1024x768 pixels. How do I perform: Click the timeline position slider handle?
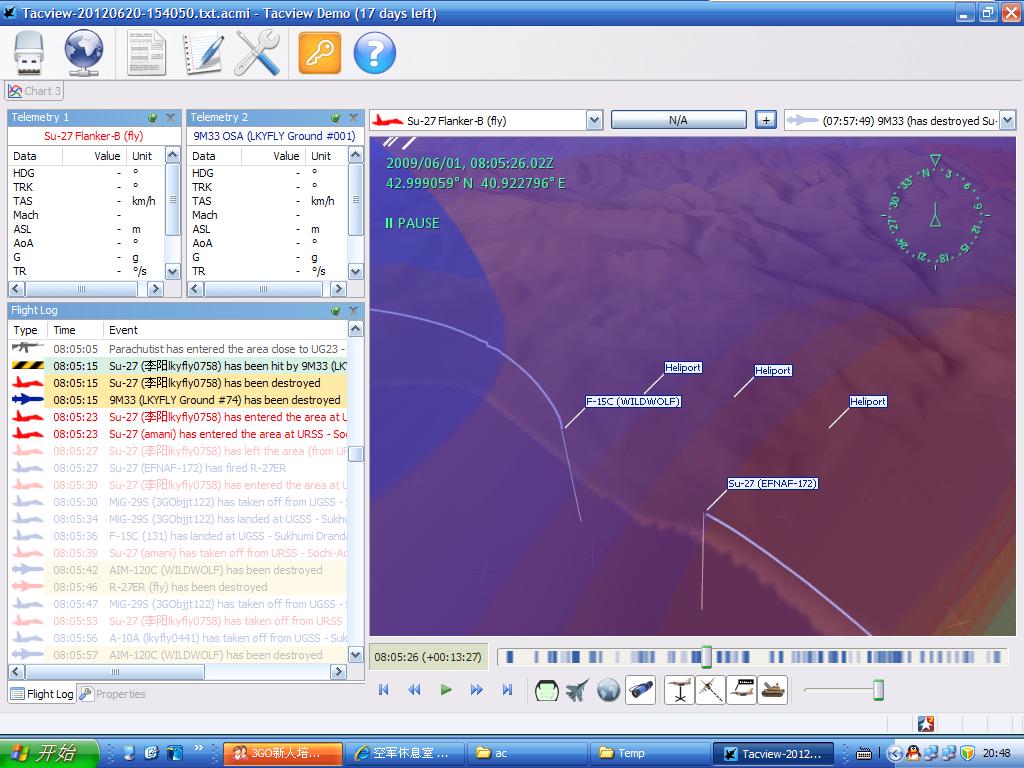706,656
